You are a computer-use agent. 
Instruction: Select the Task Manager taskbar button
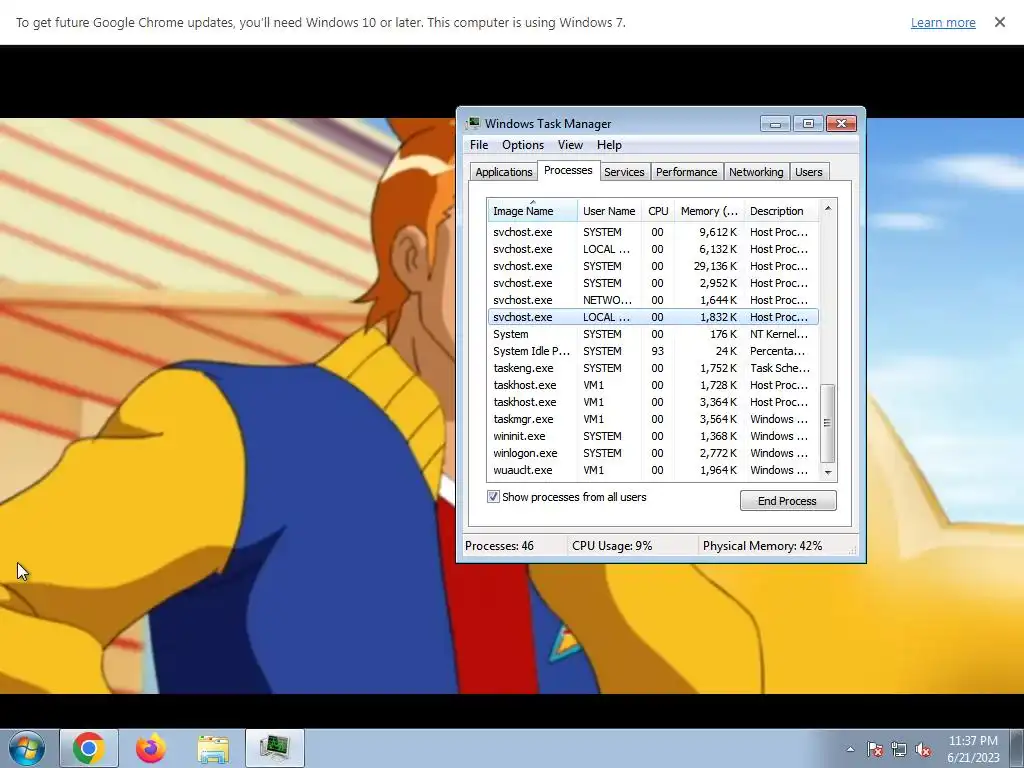point(275,748)
